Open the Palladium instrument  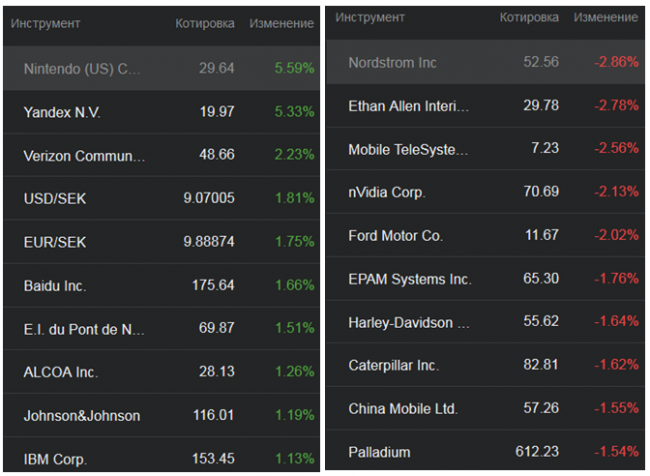click(x=378, y=453)
